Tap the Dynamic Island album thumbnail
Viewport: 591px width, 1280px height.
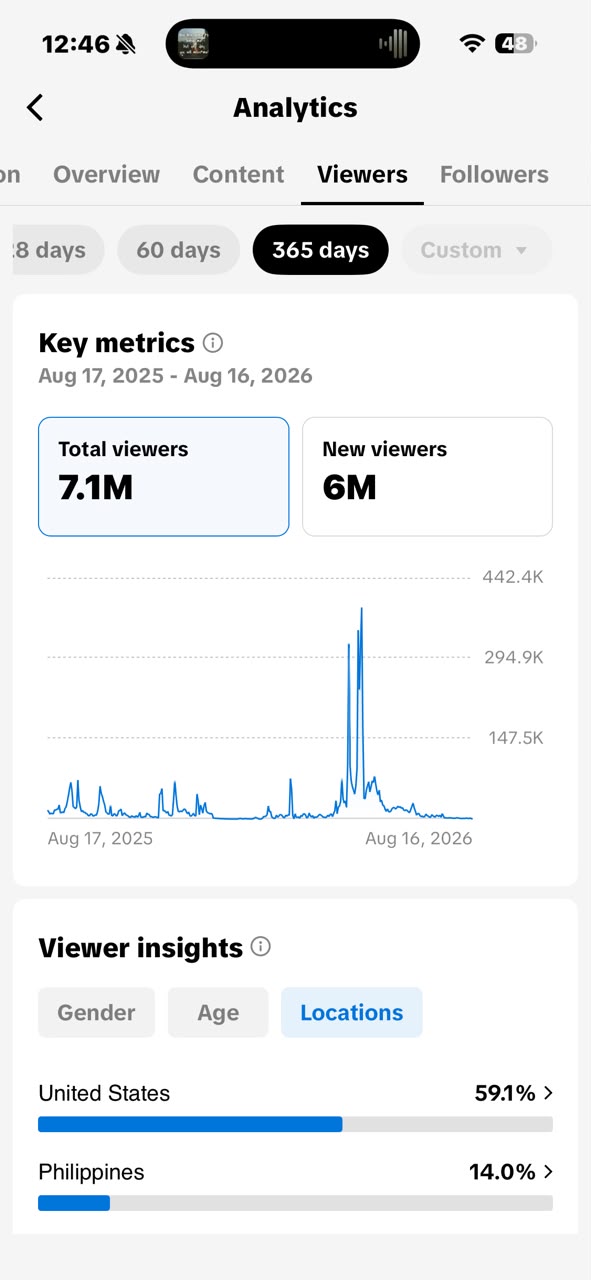click(193, 43)
